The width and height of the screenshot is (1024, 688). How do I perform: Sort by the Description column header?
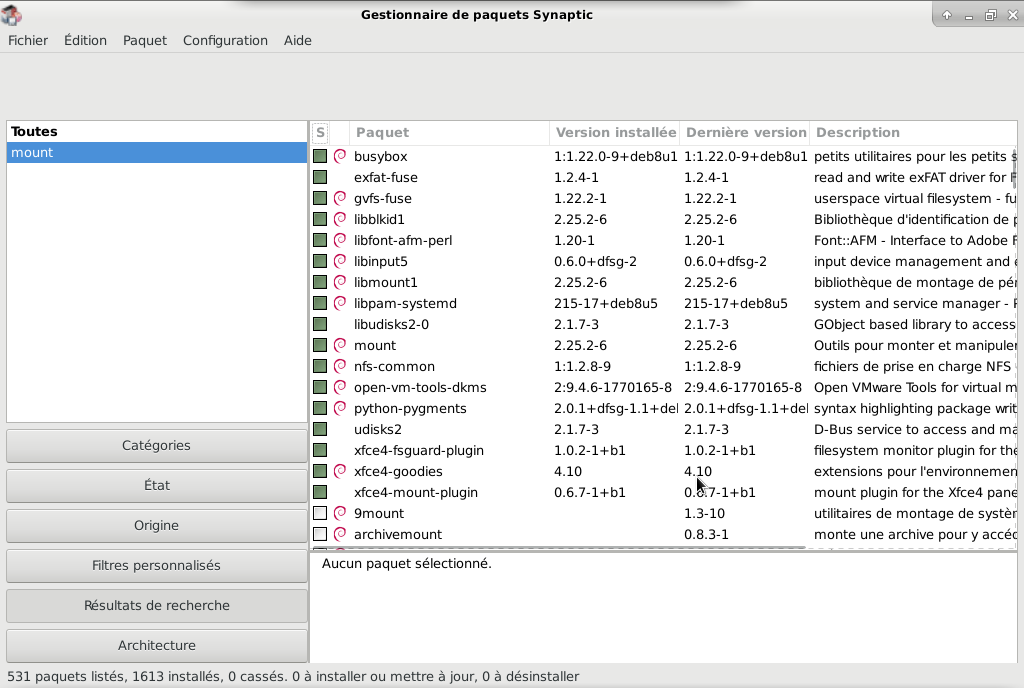[913, 133]
